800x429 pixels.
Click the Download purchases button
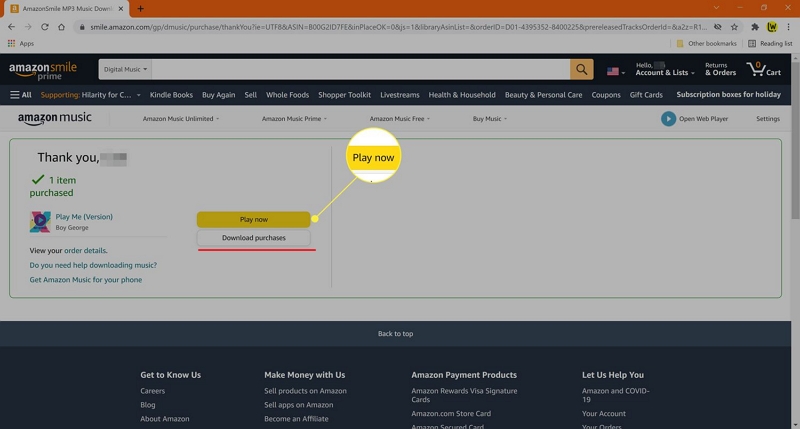253,238
